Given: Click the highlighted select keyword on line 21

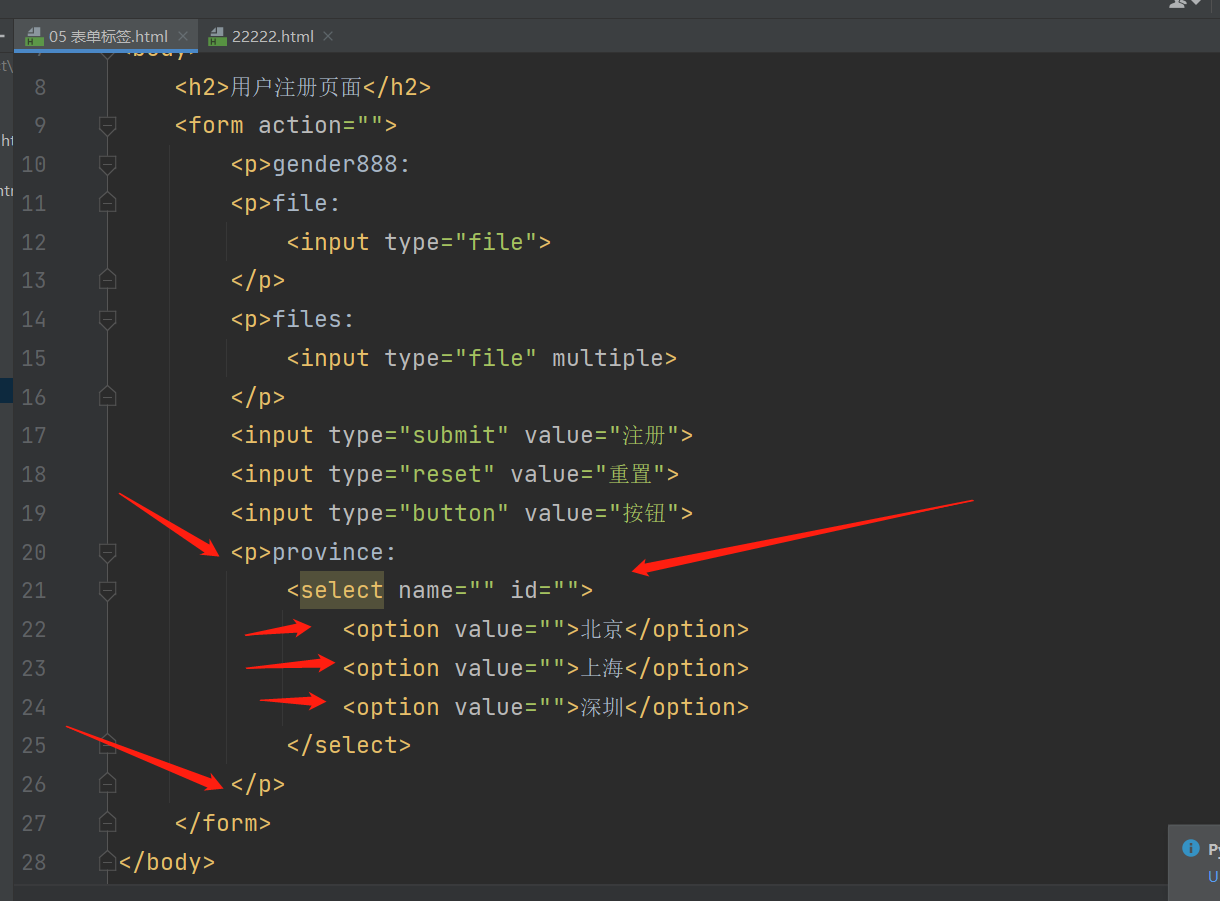Looking at the screenshot, I should point(342,590).
